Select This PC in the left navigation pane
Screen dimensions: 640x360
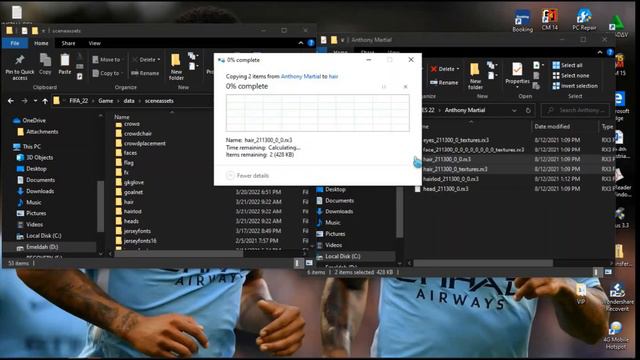click(31, 147)
